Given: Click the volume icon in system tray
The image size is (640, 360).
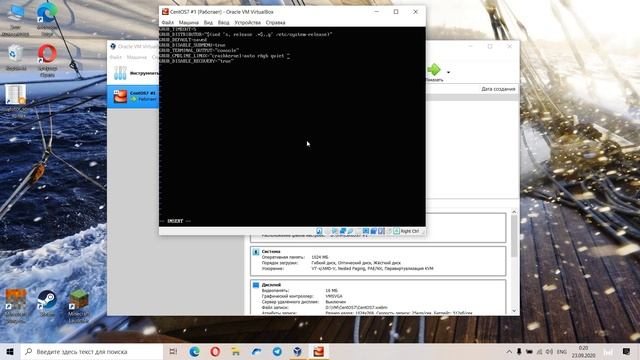Looking at the screenshot, I should click(549, 351).
